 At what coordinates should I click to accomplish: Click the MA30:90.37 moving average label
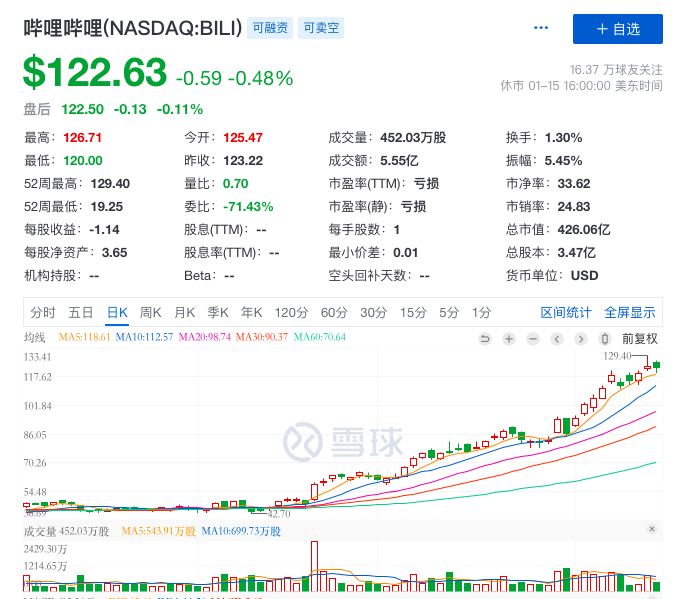261,337
